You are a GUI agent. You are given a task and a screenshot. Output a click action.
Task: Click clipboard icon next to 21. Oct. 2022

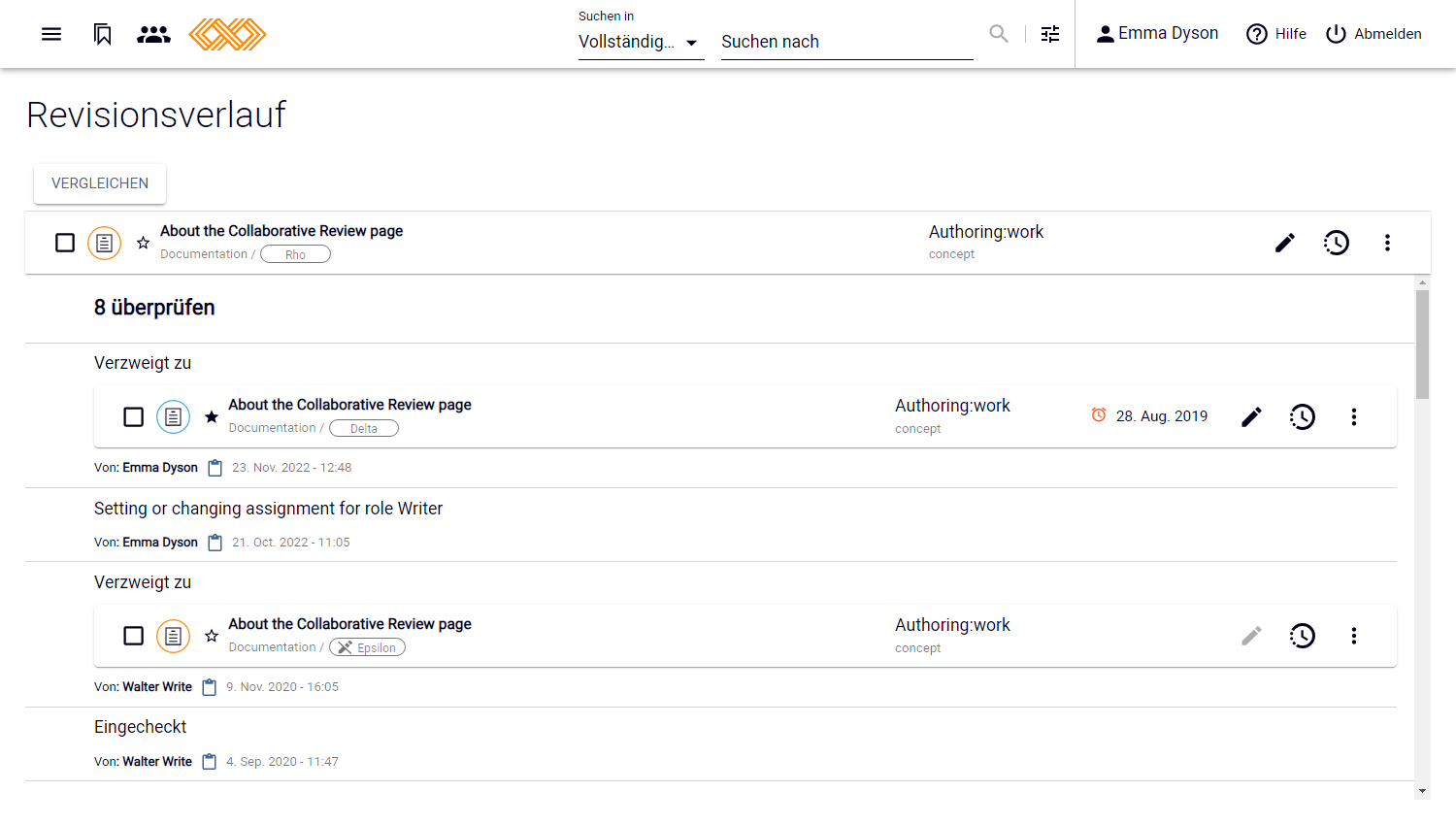(x=215, y=543)
